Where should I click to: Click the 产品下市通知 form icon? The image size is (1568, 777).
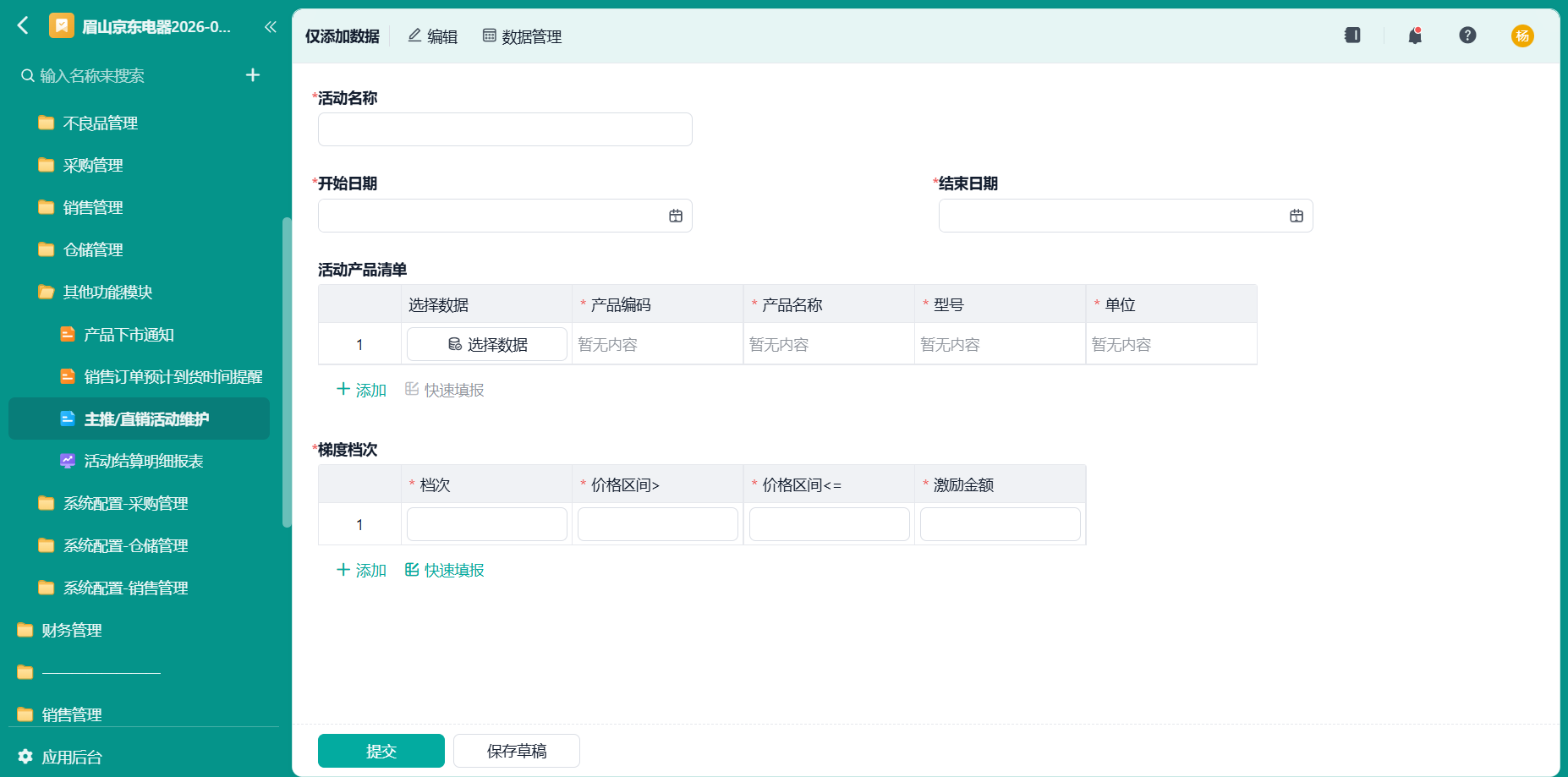68,334
